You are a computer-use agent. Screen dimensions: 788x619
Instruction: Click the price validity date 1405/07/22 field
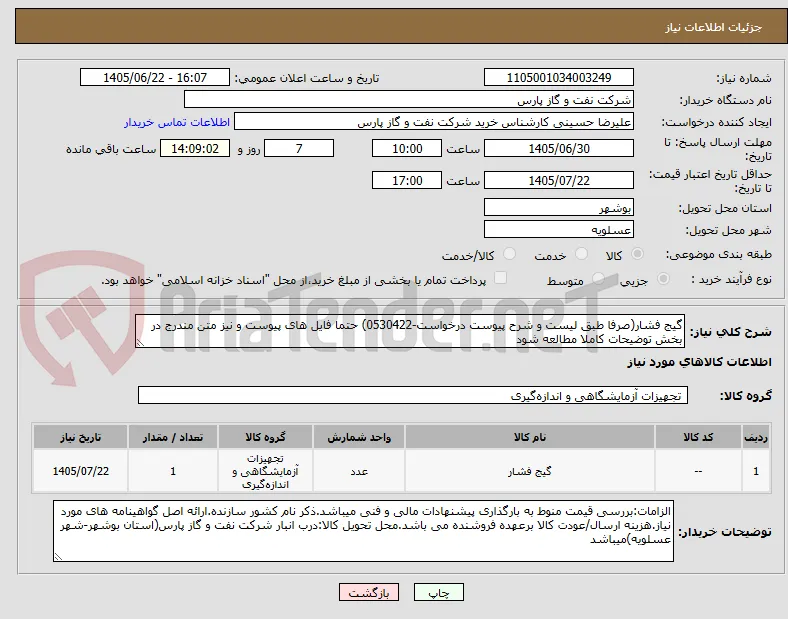coord(559,180)
